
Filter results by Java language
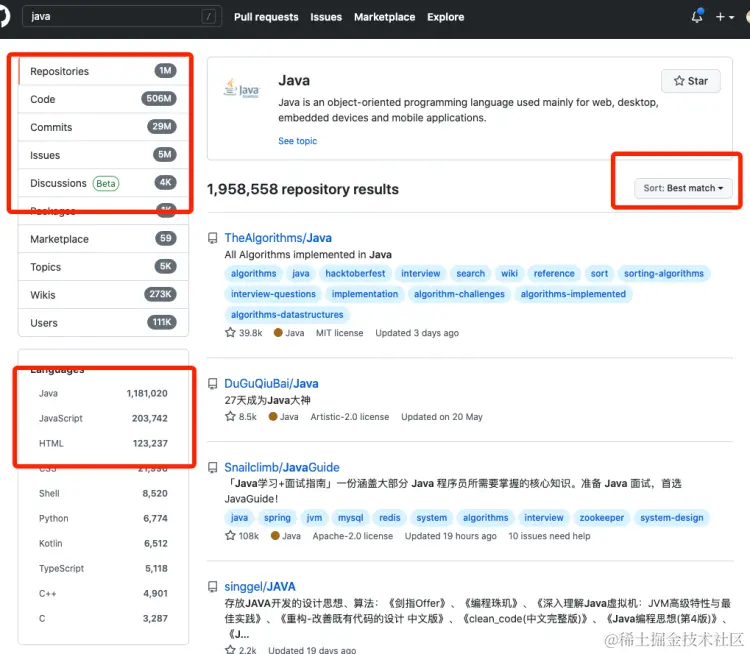[x=103, y=393]
